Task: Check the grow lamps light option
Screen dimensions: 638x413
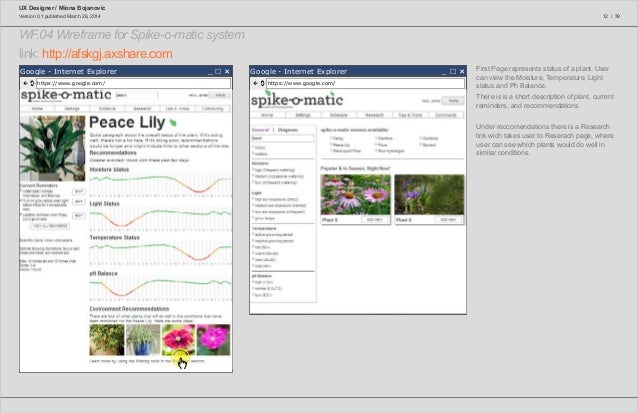Action: [x=253, y=218]
